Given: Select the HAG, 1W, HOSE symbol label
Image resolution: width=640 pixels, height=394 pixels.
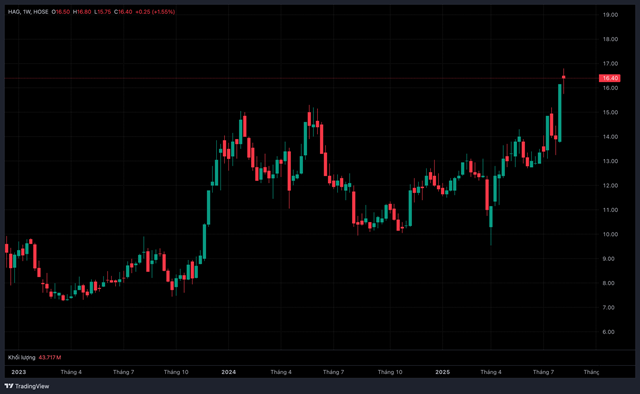Looking at the screenshot, I should [28, 12].
